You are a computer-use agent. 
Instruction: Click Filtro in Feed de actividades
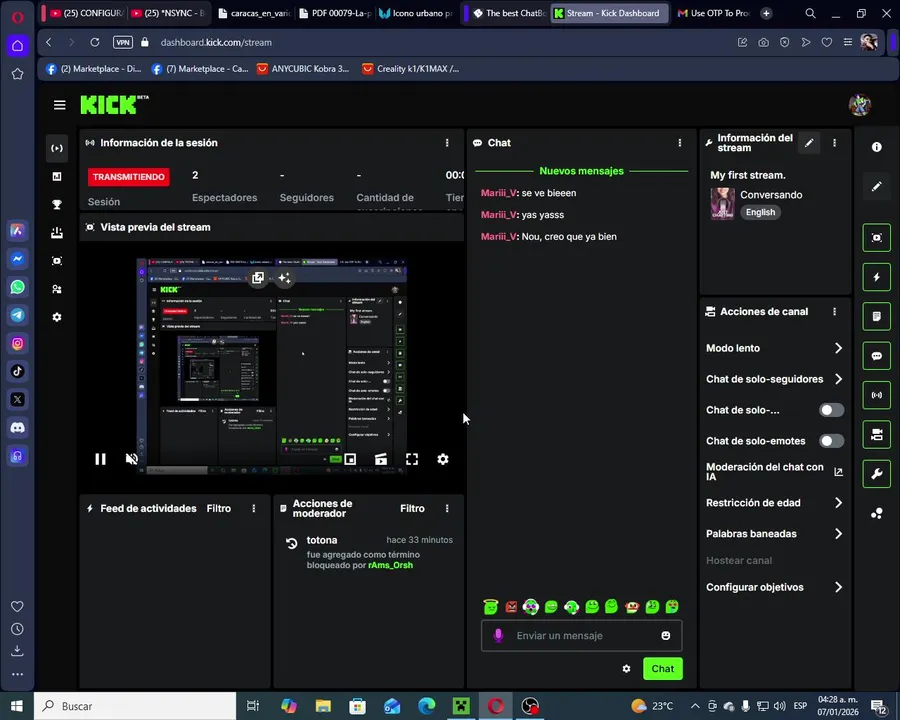219,509
